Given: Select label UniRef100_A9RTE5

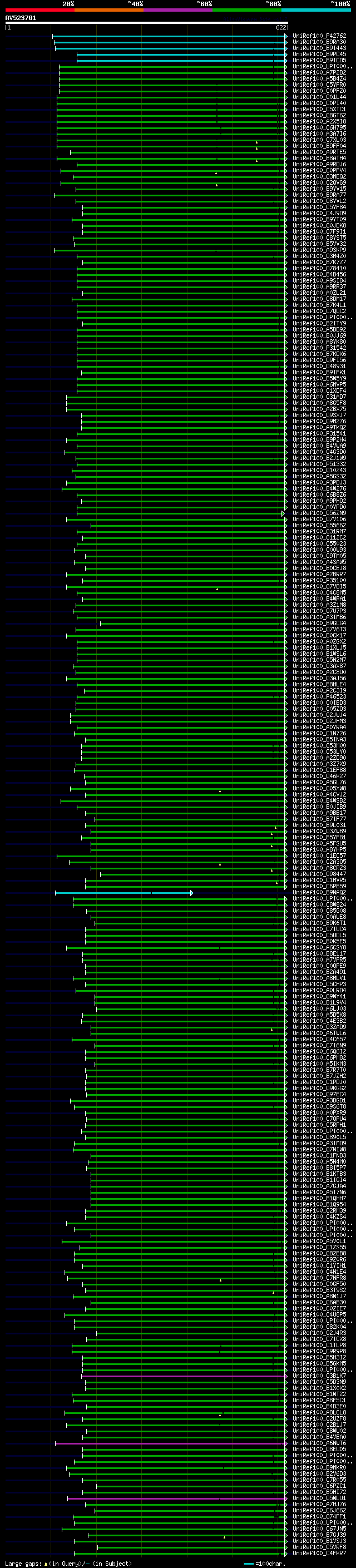Looking at the screenshot, I should [x=319, y=152].
